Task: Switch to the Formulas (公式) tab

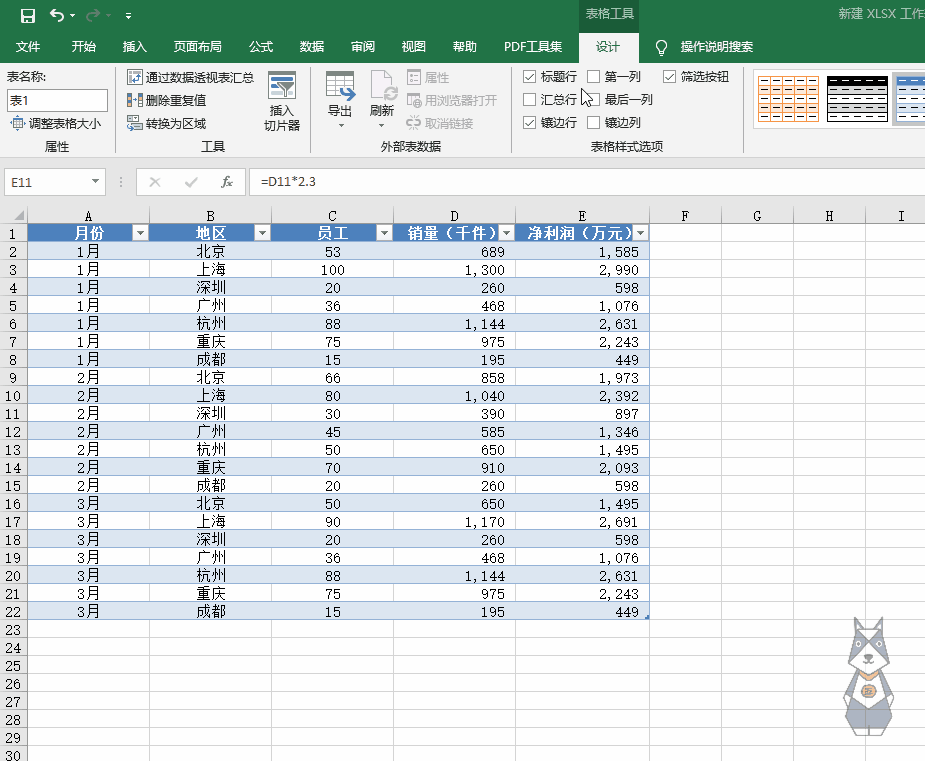Action: pos(261,47)
